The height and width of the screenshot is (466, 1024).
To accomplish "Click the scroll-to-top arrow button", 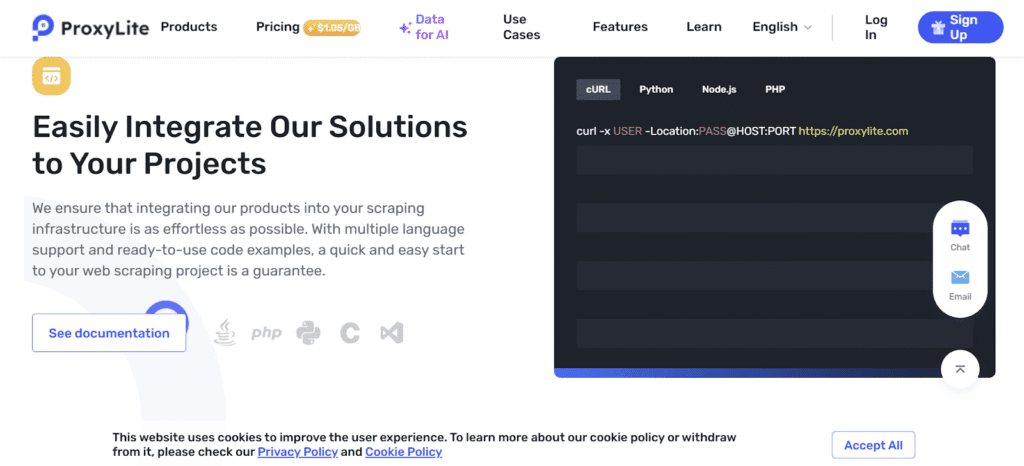I will 960,369.
